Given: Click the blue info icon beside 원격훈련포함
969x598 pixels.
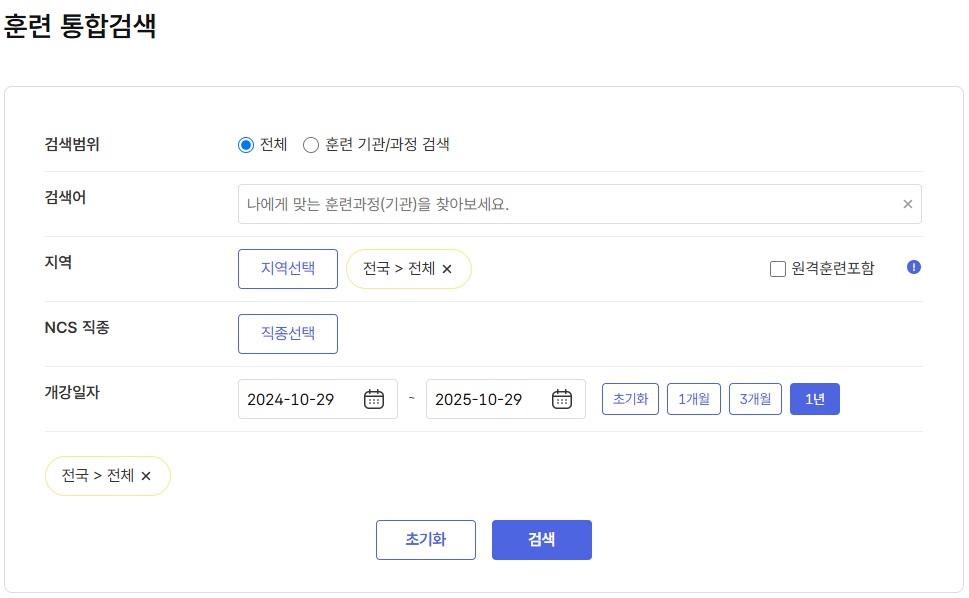Looking at the screenshot, I should pyautogui.click(x=913, y=267).
